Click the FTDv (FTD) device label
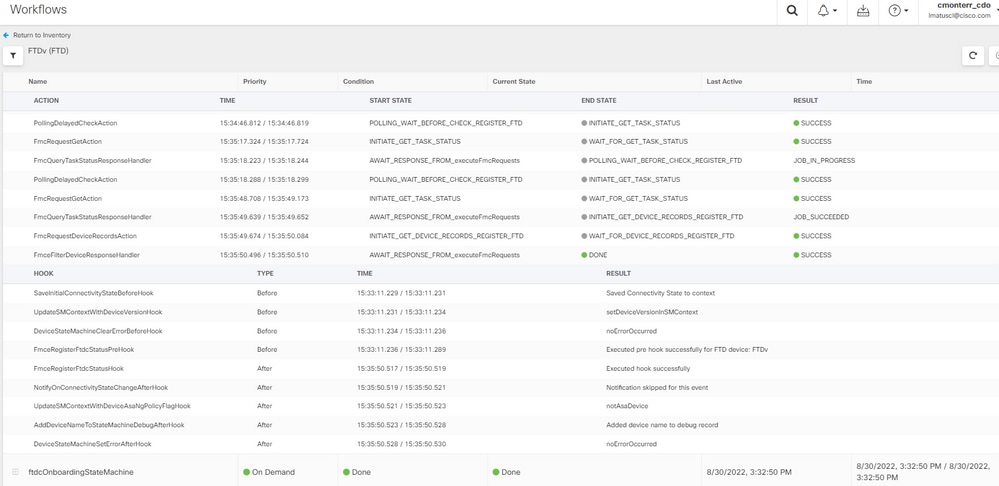This screenshot has width=999, height=486. click(48, 51)
